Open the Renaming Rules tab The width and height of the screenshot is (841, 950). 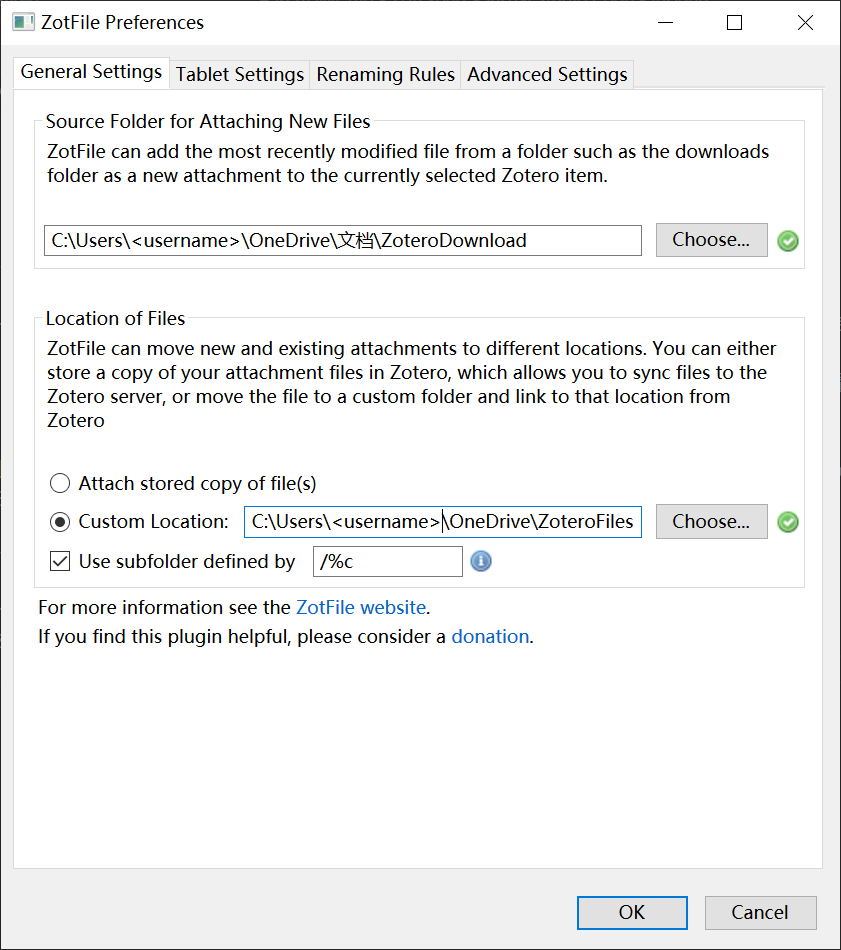point(385,75)
